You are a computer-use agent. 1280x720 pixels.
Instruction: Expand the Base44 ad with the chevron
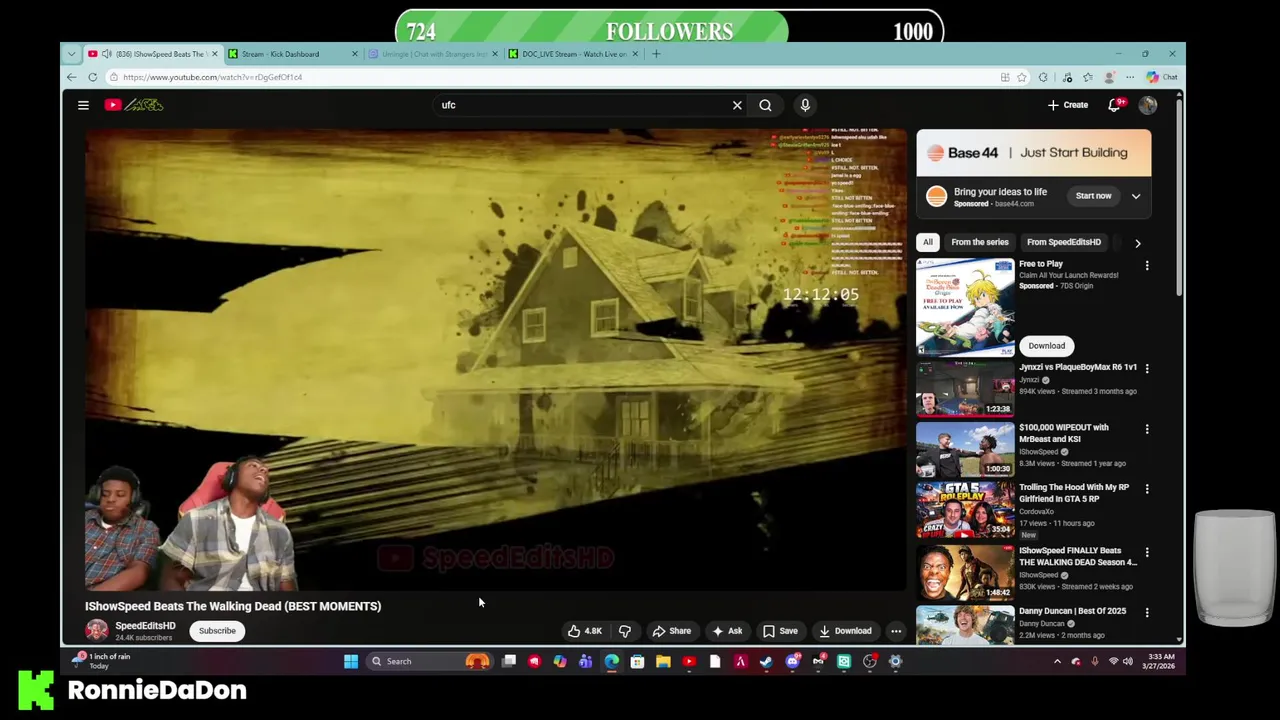[x=1136, y=196]
